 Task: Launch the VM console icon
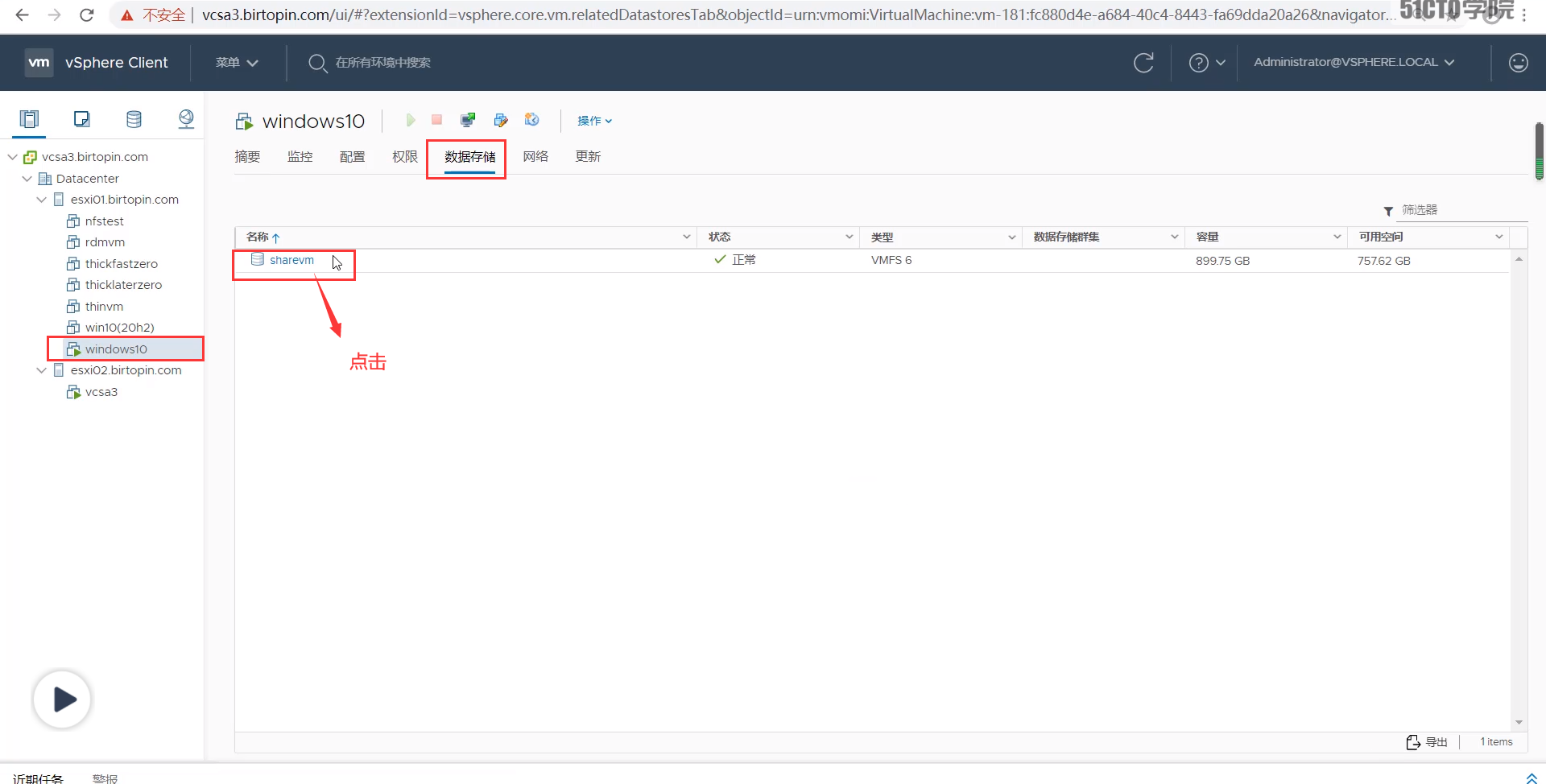point(468,120)
